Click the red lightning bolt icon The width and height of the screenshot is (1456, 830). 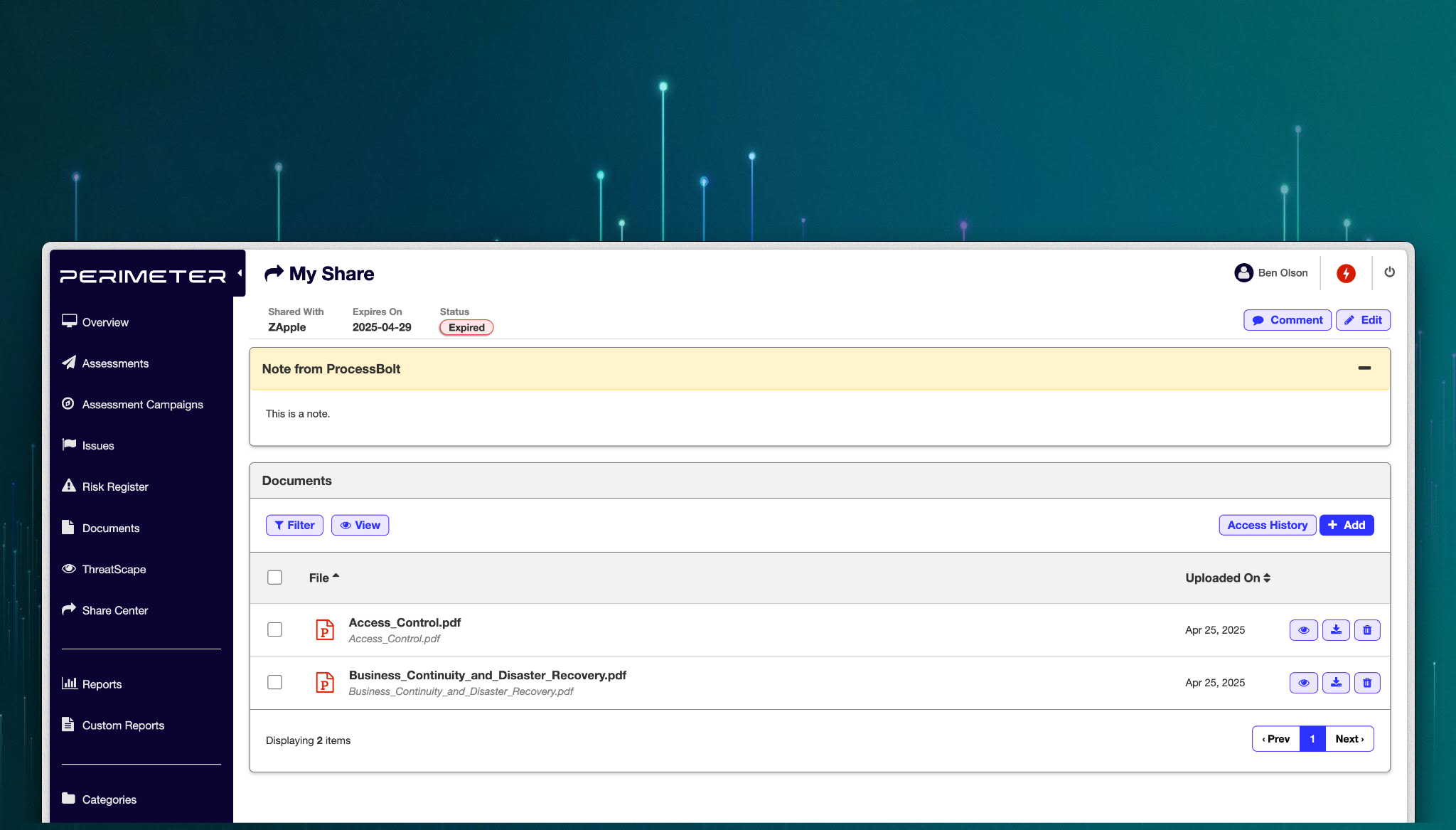[1345, 273]
